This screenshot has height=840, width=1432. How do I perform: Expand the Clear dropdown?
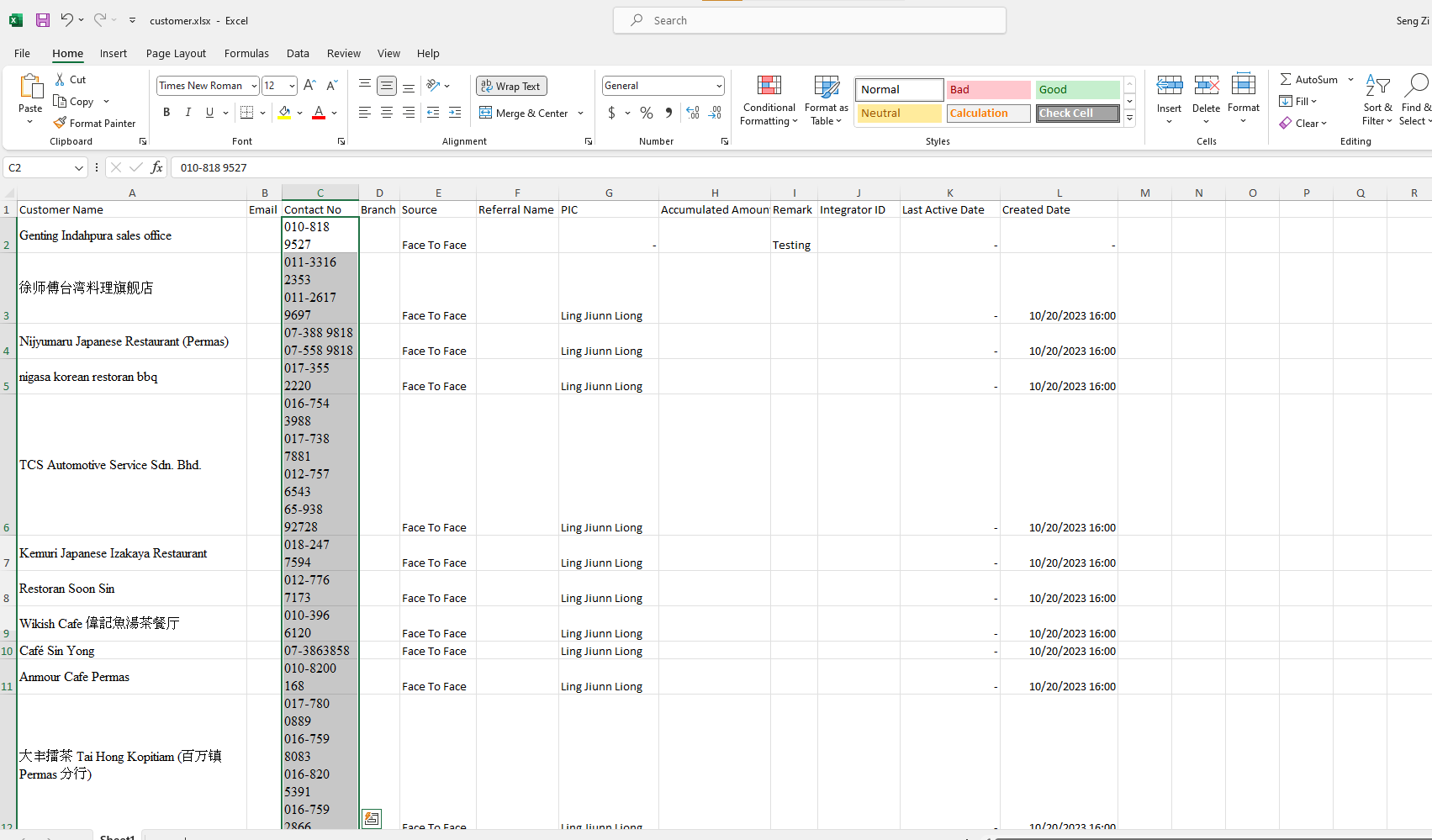[x=1324, y=124]
